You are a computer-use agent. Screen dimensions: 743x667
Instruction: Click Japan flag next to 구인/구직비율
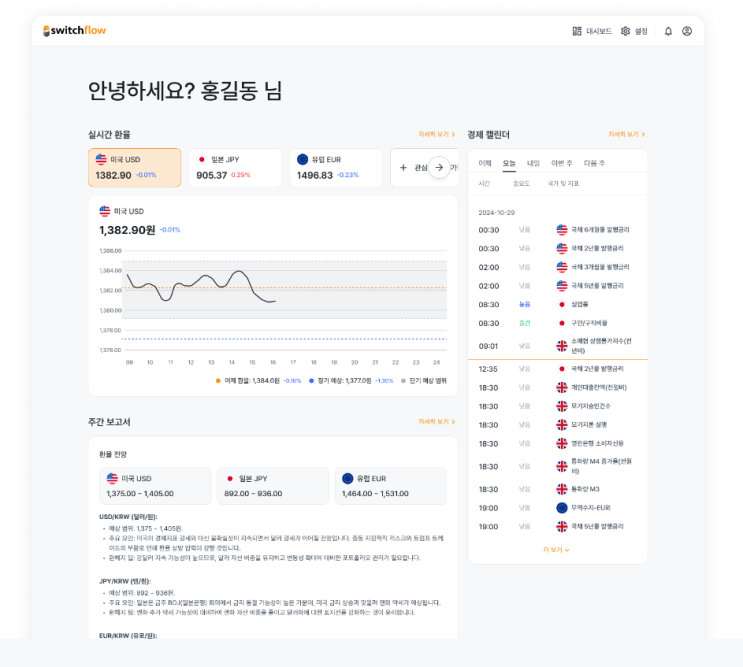point(562,323)
